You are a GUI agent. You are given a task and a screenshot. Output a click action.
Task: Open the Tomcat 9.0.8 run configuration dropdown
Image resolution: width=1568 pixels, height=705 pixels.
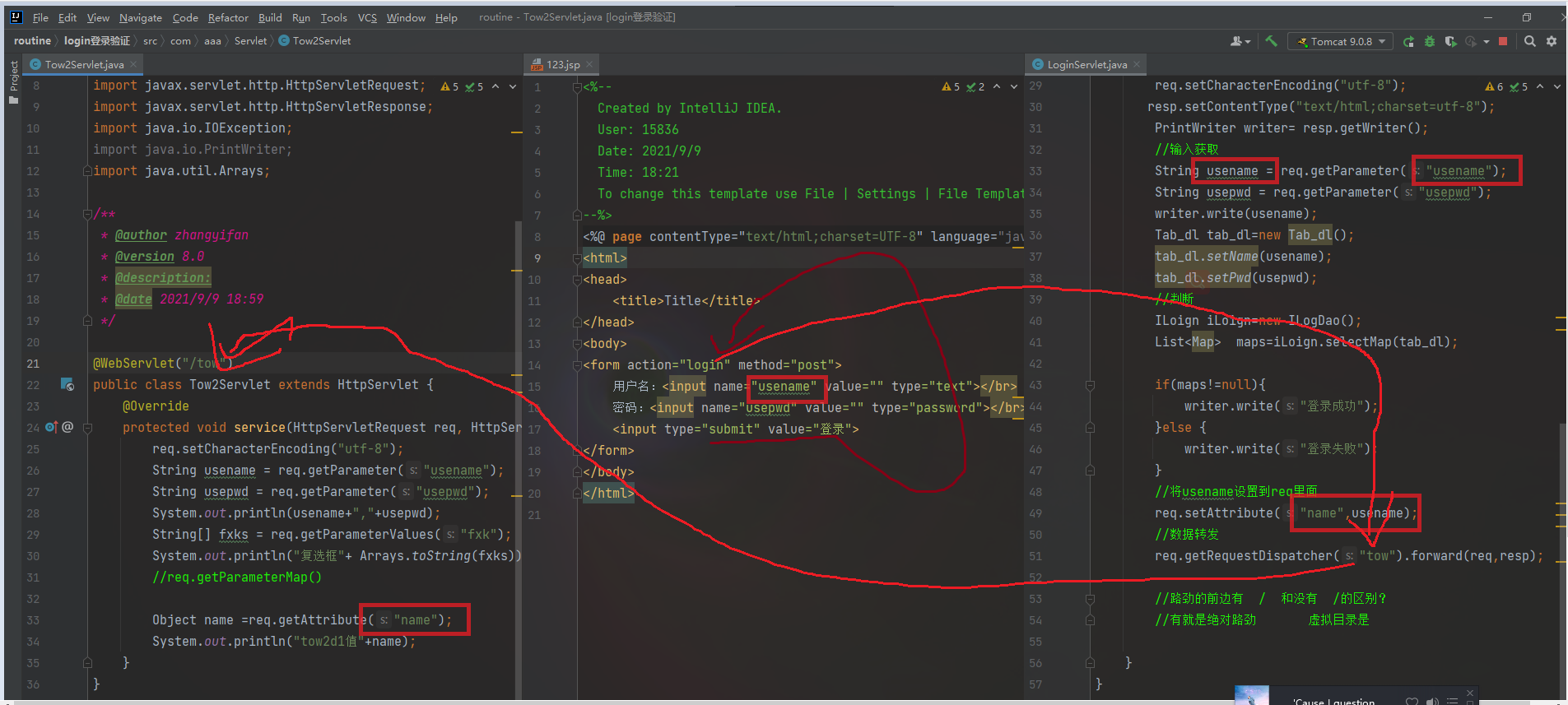click(1340, 41)
